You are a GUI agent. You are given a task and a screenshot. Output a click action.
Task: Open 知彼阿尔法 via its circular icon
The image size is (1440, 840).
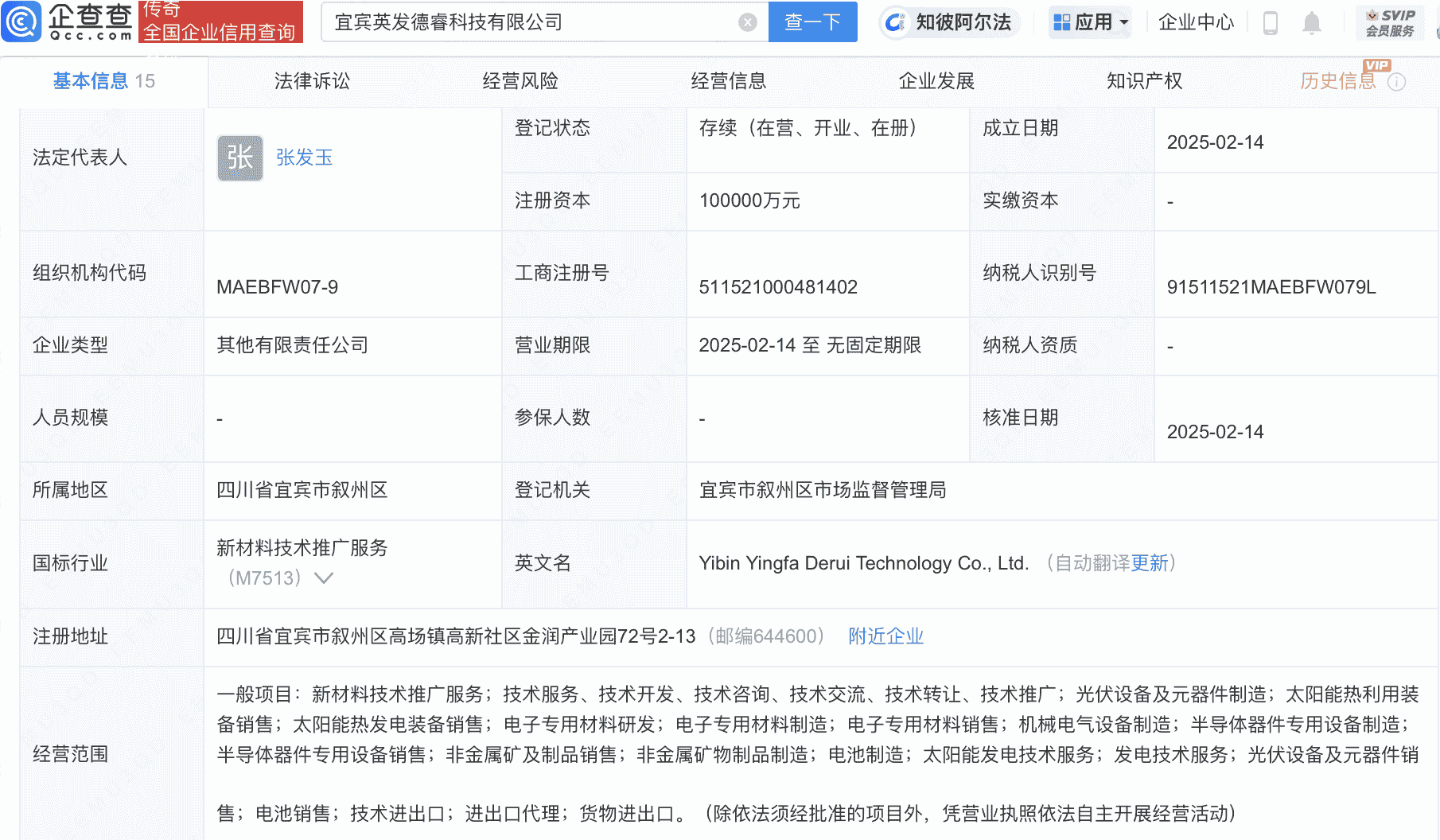[x=896, y=22]
